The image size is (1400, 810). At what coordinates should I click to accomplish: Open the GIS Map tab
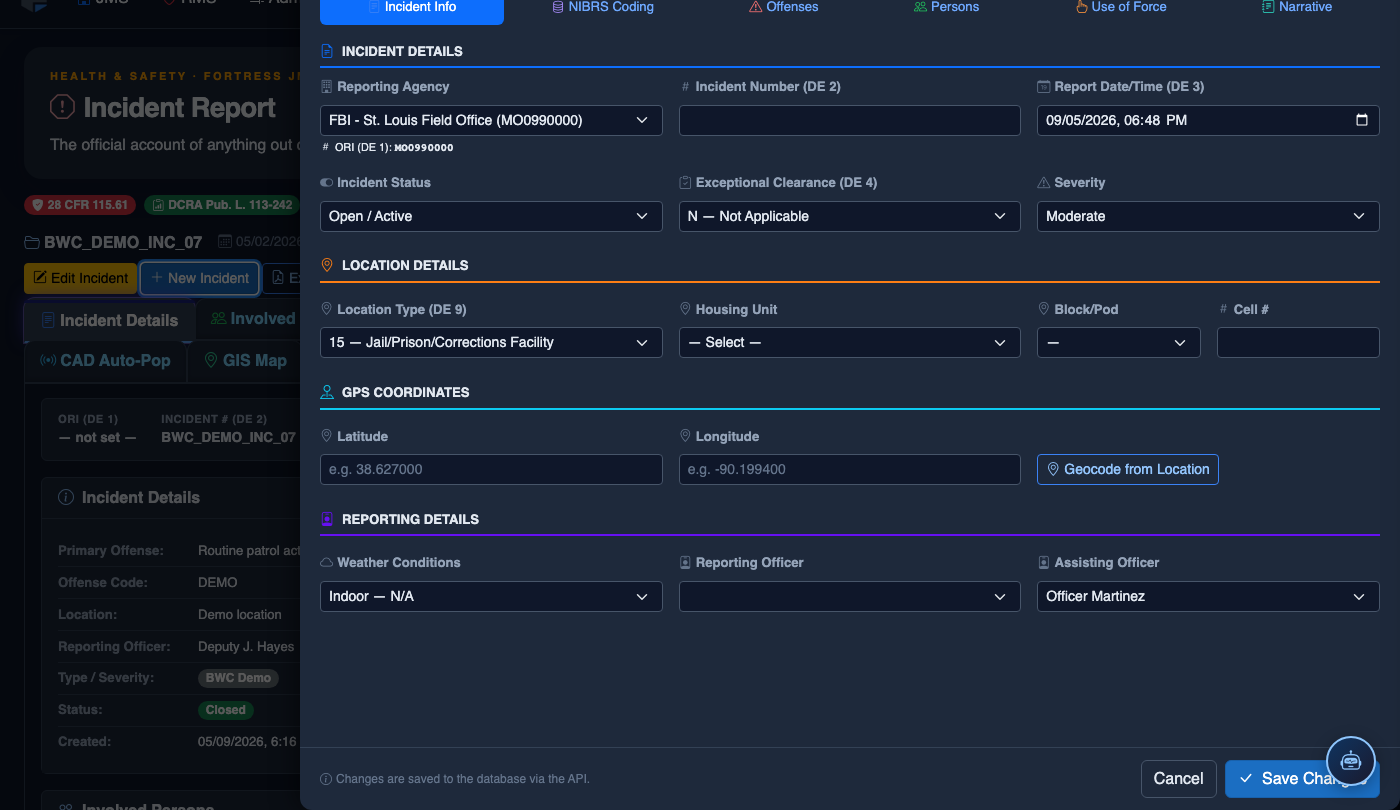click(x=245, y=361)
